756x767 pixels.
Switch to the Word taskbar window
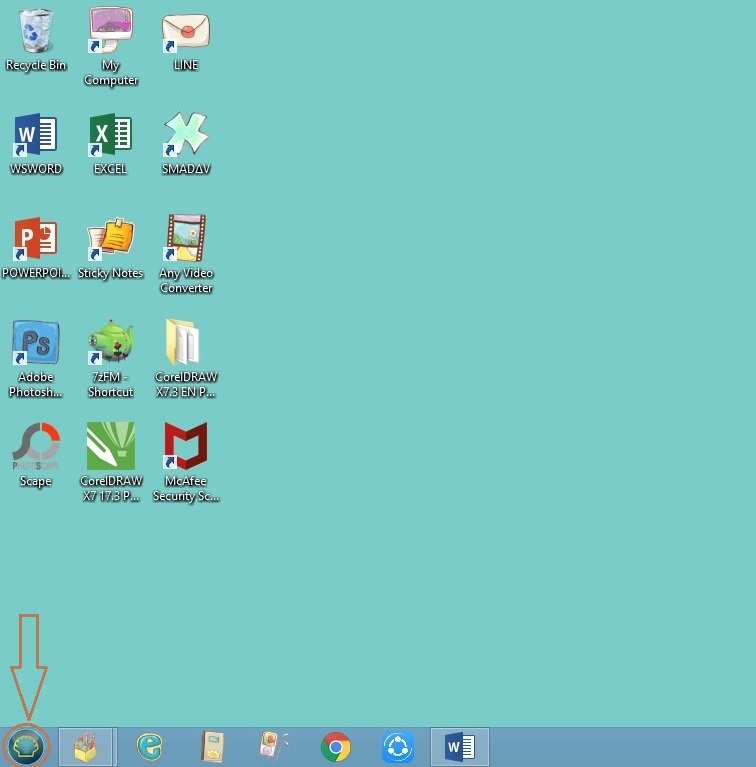459,747
